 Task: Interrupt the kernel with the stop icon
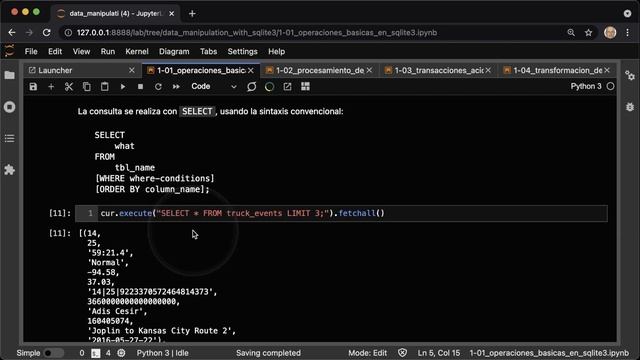tap(140, 87)
